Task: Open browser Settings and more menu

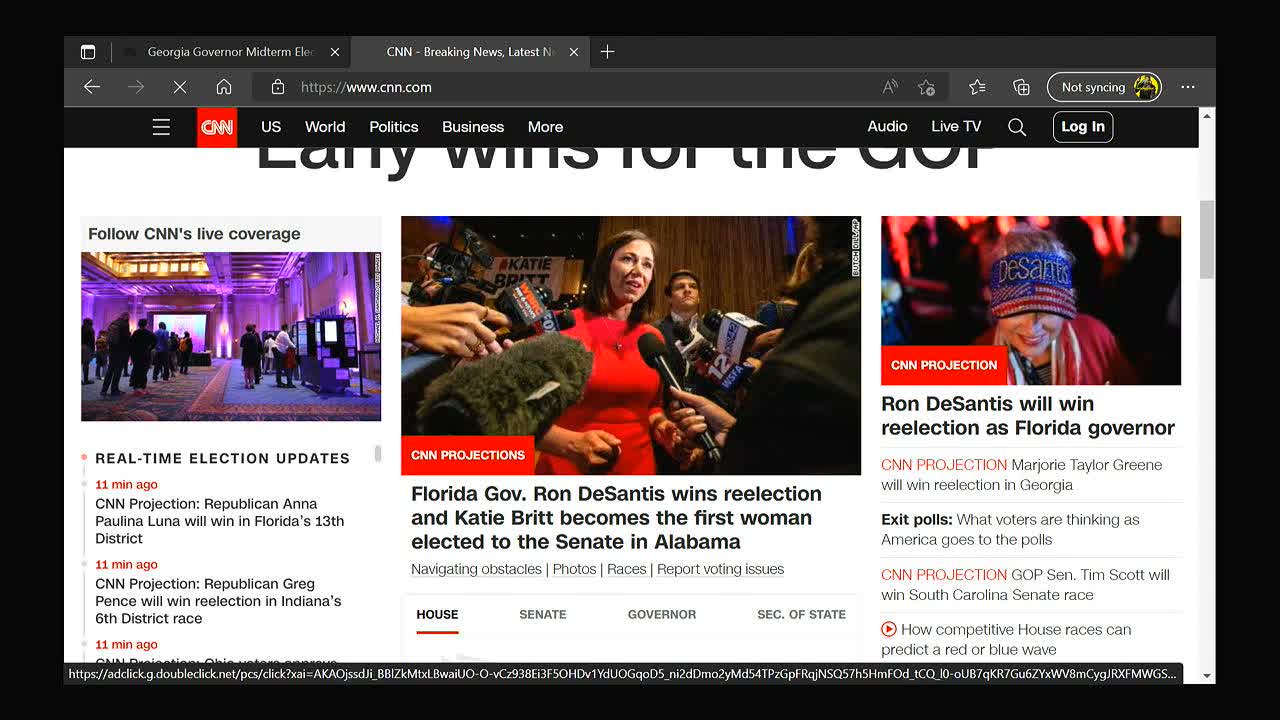Action: [1188, 87]
